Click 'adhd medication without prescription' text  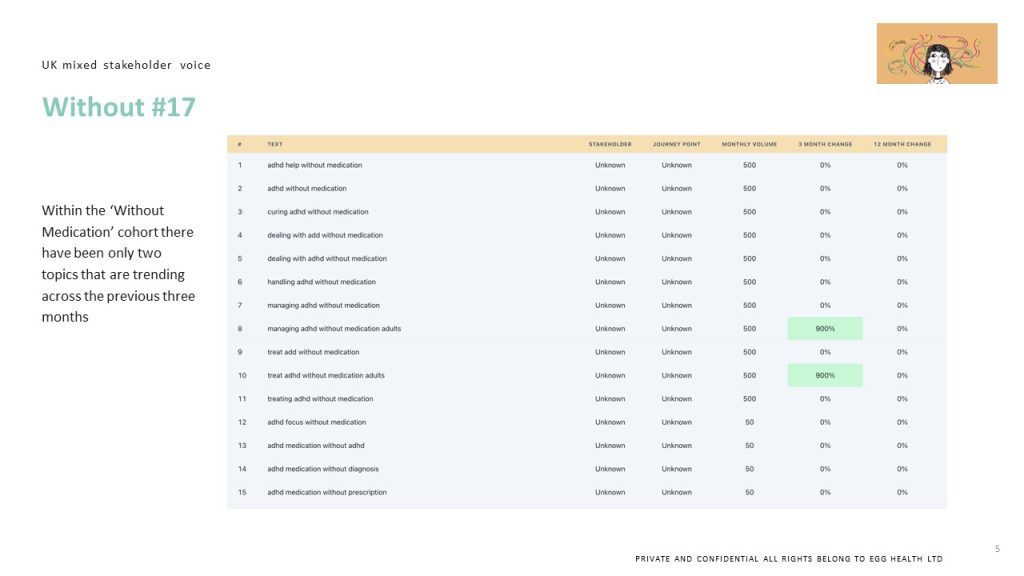327,492
